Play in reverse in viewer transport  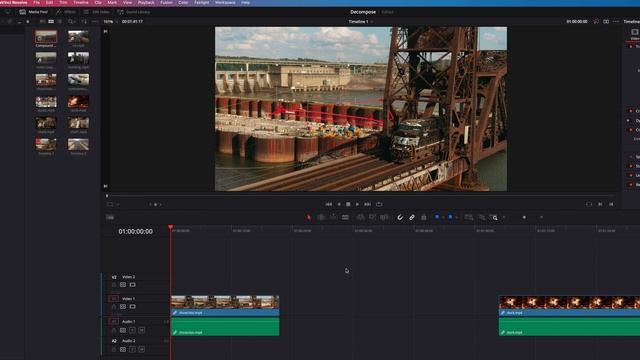[339, 204]
